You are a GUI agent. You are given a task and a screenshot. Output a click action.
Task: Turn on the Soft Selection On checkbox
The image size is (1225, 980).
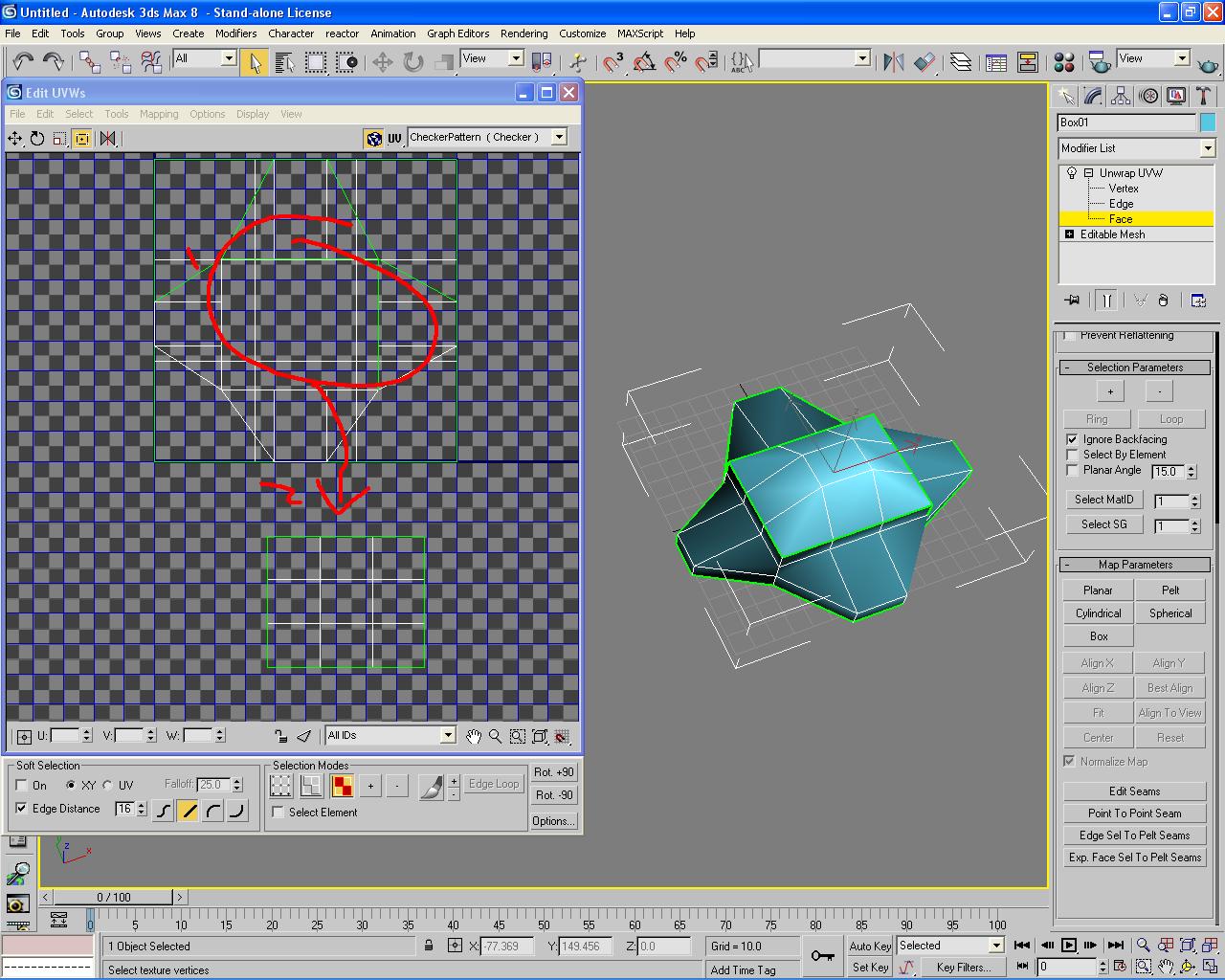click(x=21, y=786)
